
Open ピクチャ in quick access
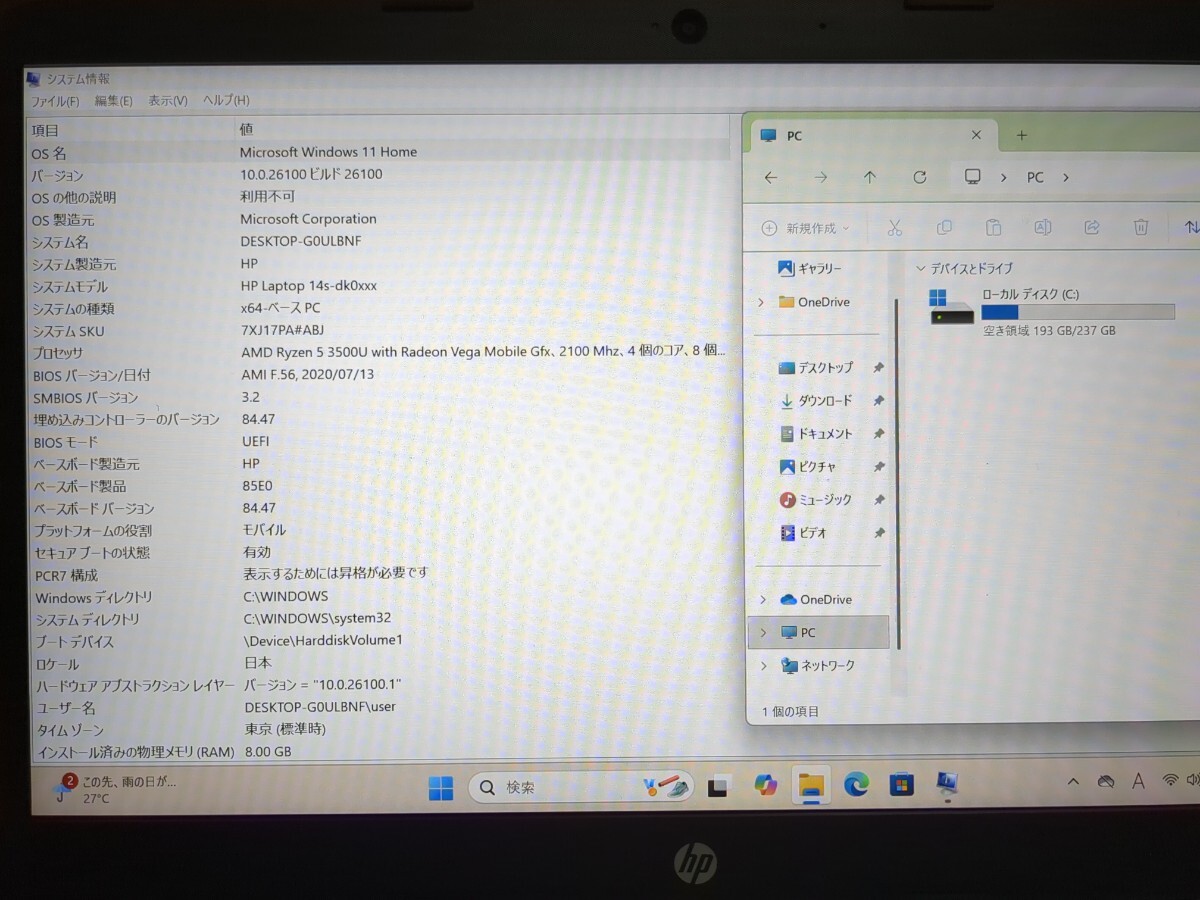coord(808,467)
